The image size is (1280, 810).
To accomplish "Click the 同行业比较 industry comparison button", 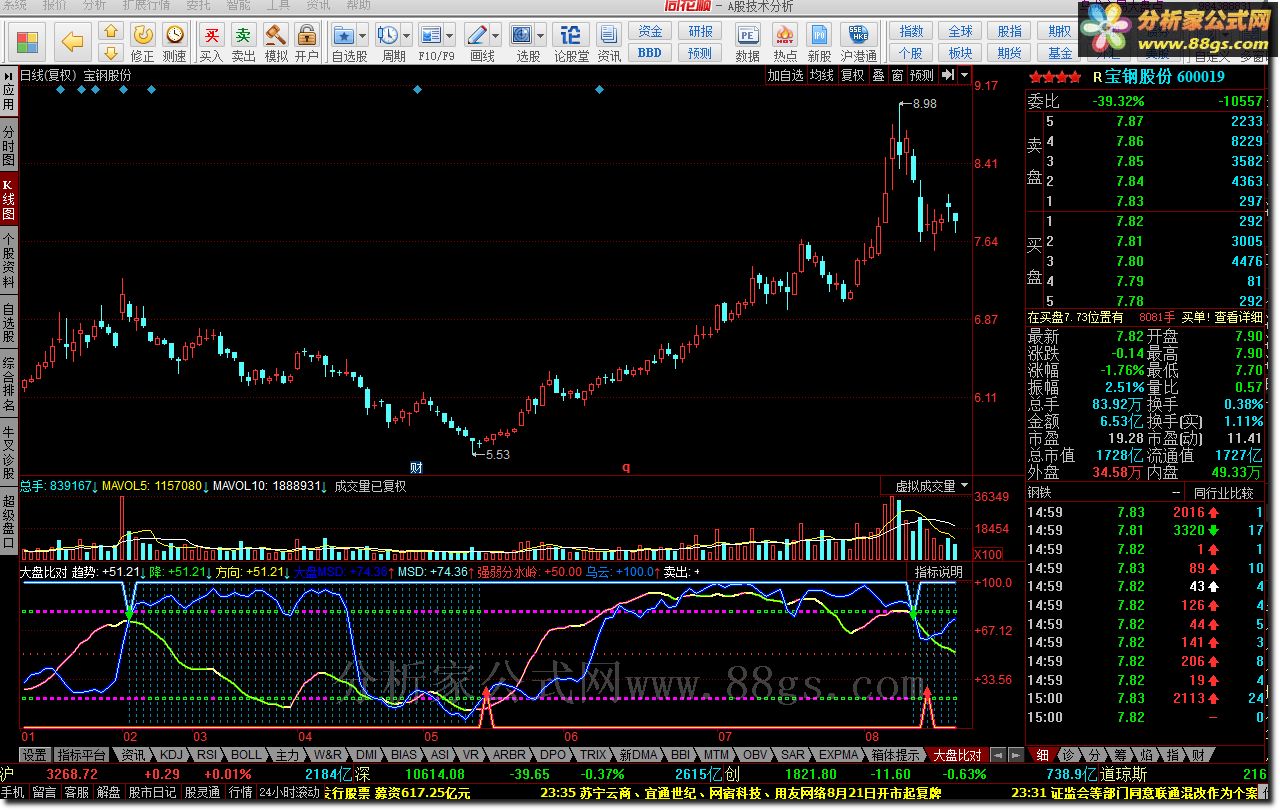I will [x=1223, y=493].
